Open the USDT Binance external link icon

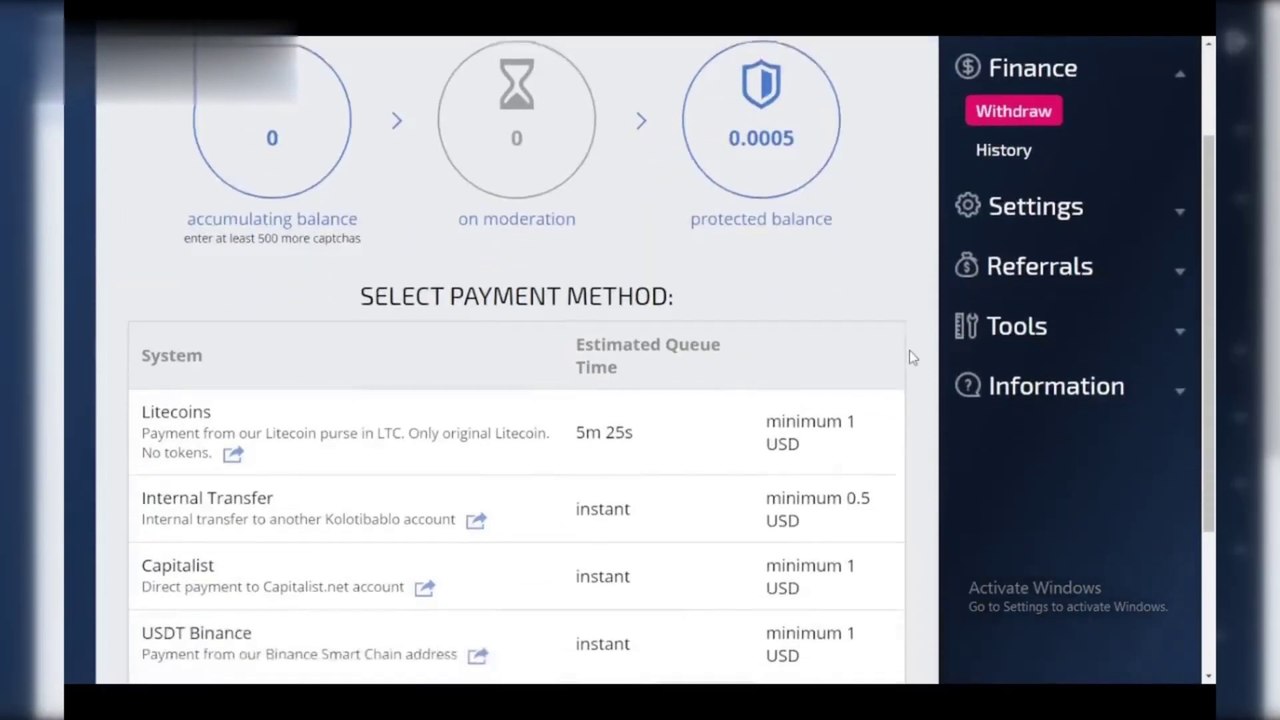(x=478, y=656)
